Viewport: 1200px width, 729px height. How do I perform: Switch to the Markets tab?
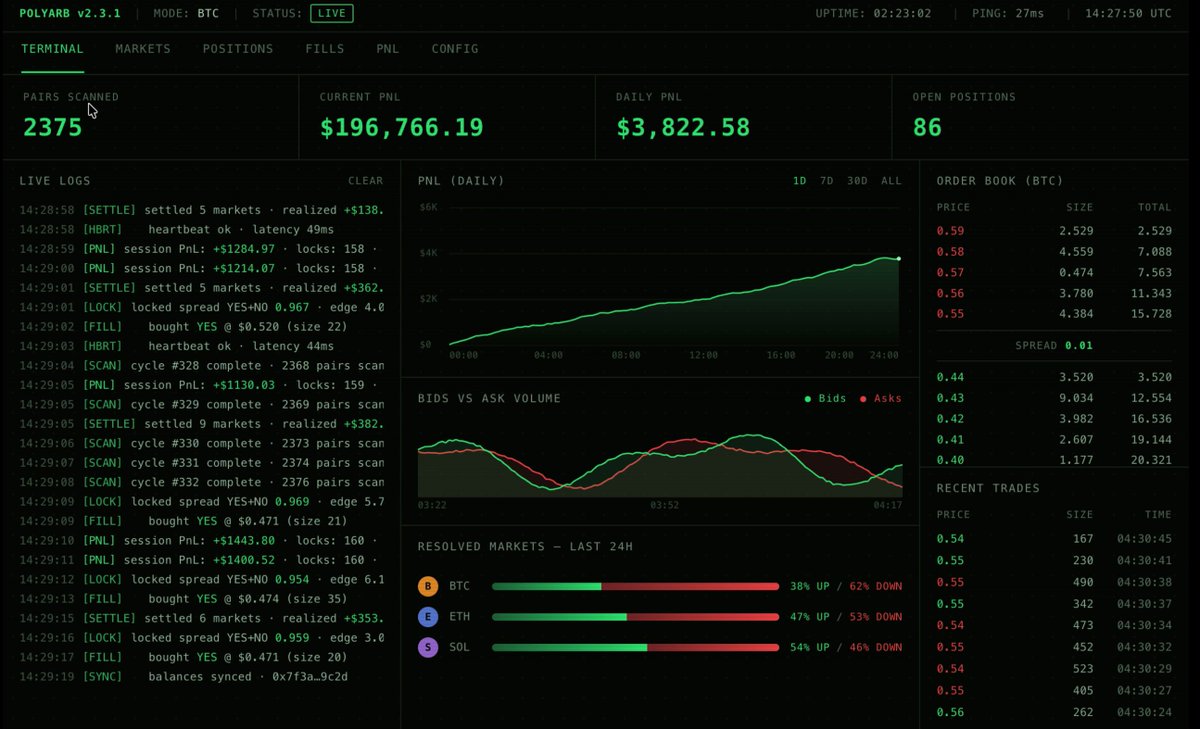click(x=143, y=49)
